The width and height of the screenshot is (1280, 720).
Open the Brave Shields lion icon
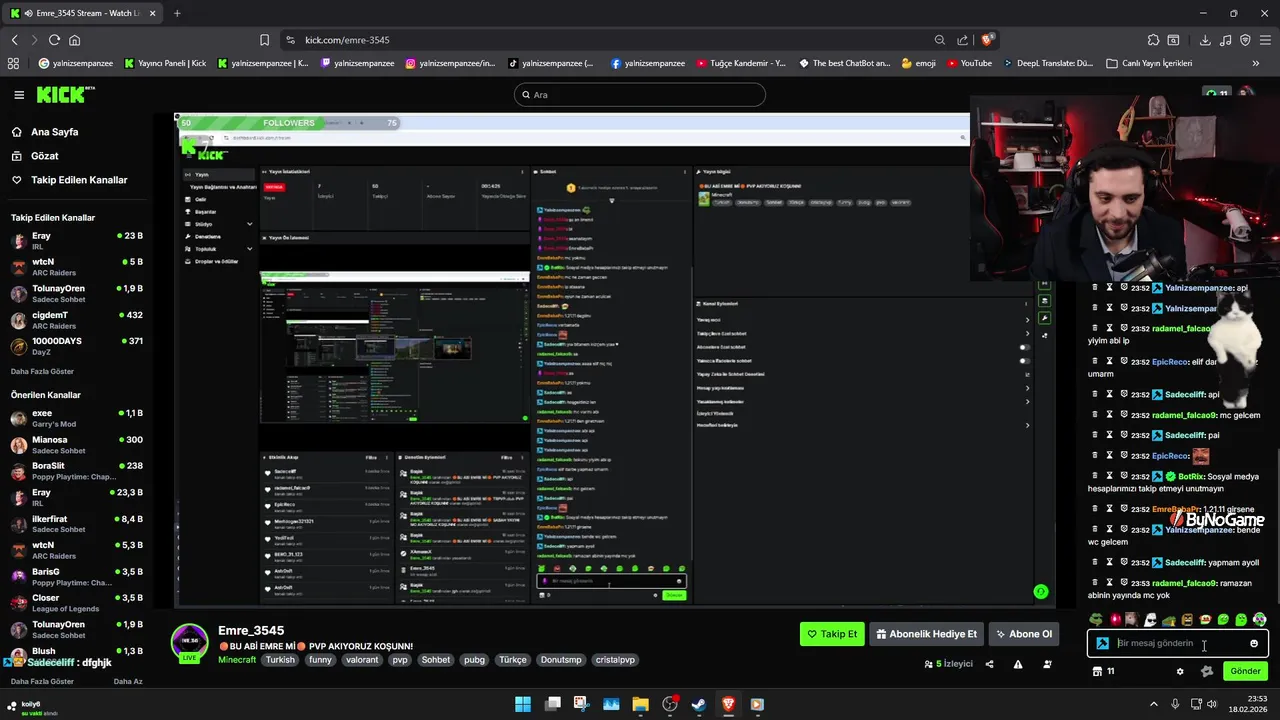pos(987,40)
